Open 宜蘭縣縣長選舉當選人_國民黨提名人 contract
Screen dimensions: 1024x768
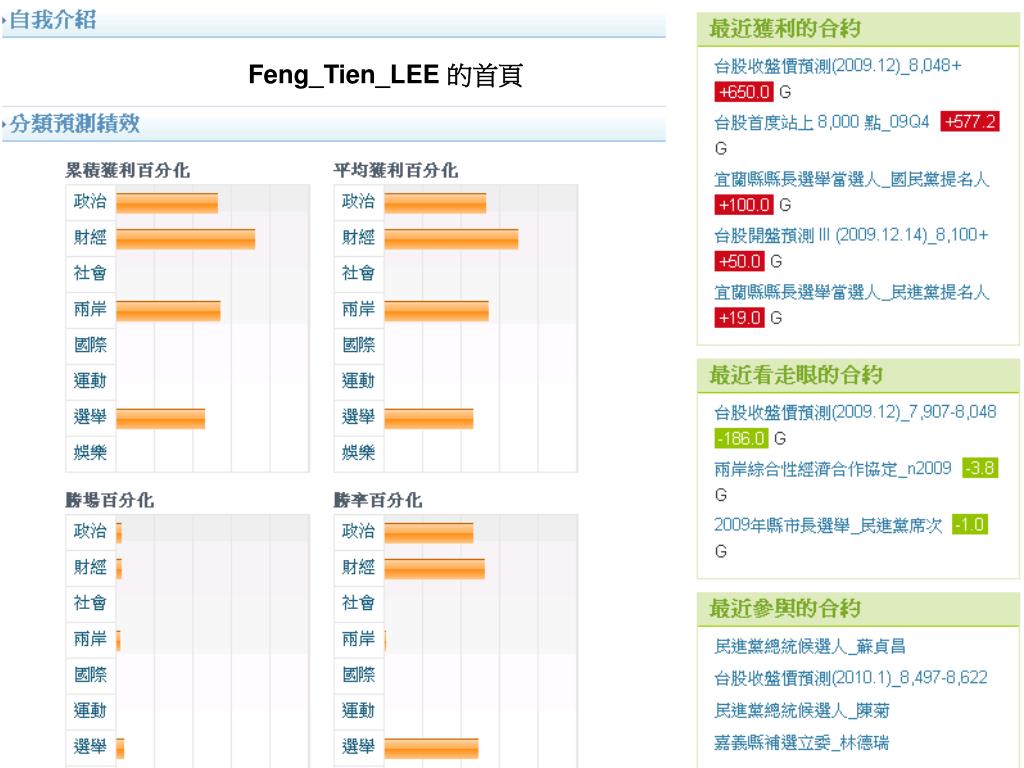click(x=851, y=179)
